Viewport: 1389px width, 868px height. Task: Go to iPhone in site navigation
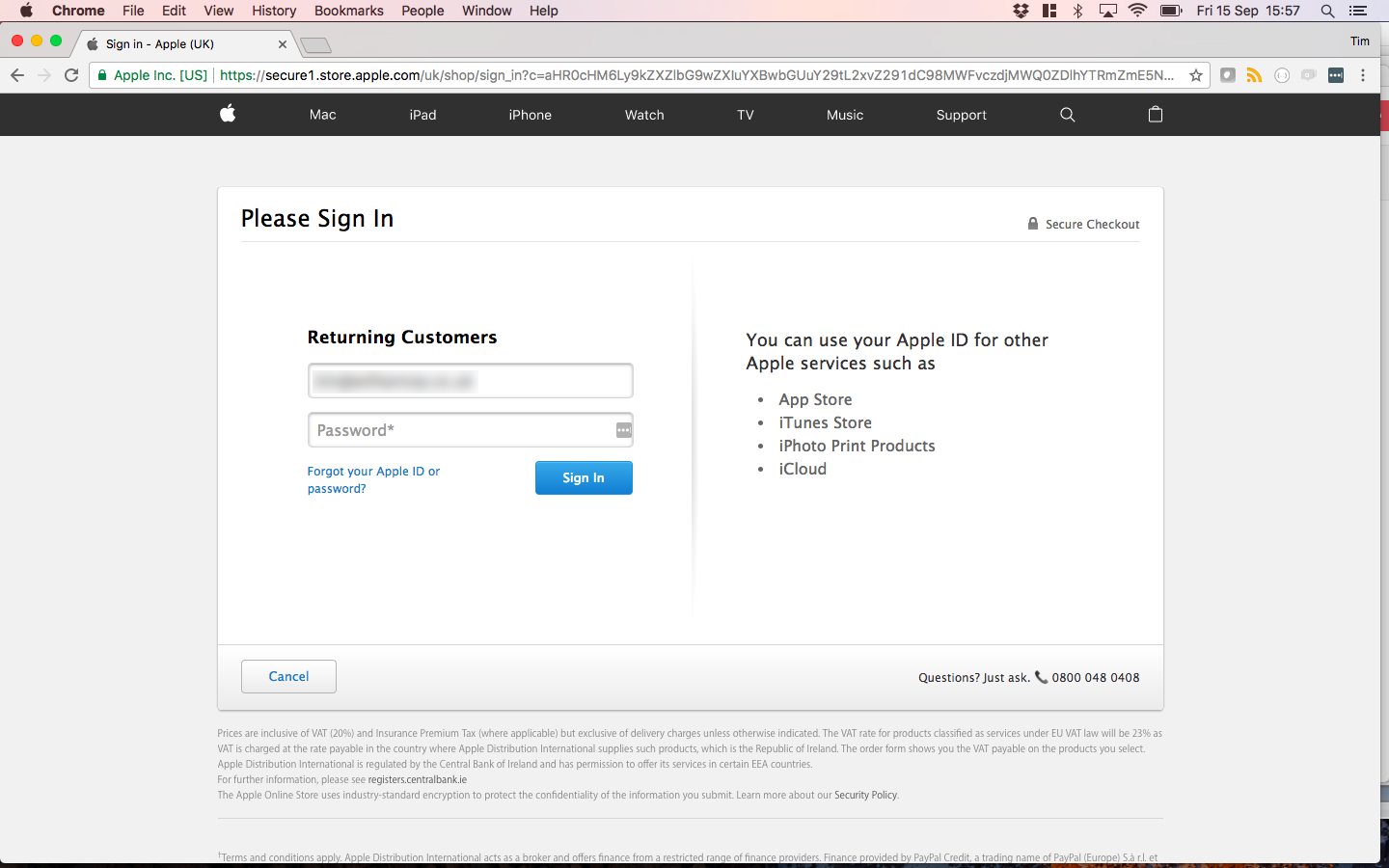coord(531,115)
